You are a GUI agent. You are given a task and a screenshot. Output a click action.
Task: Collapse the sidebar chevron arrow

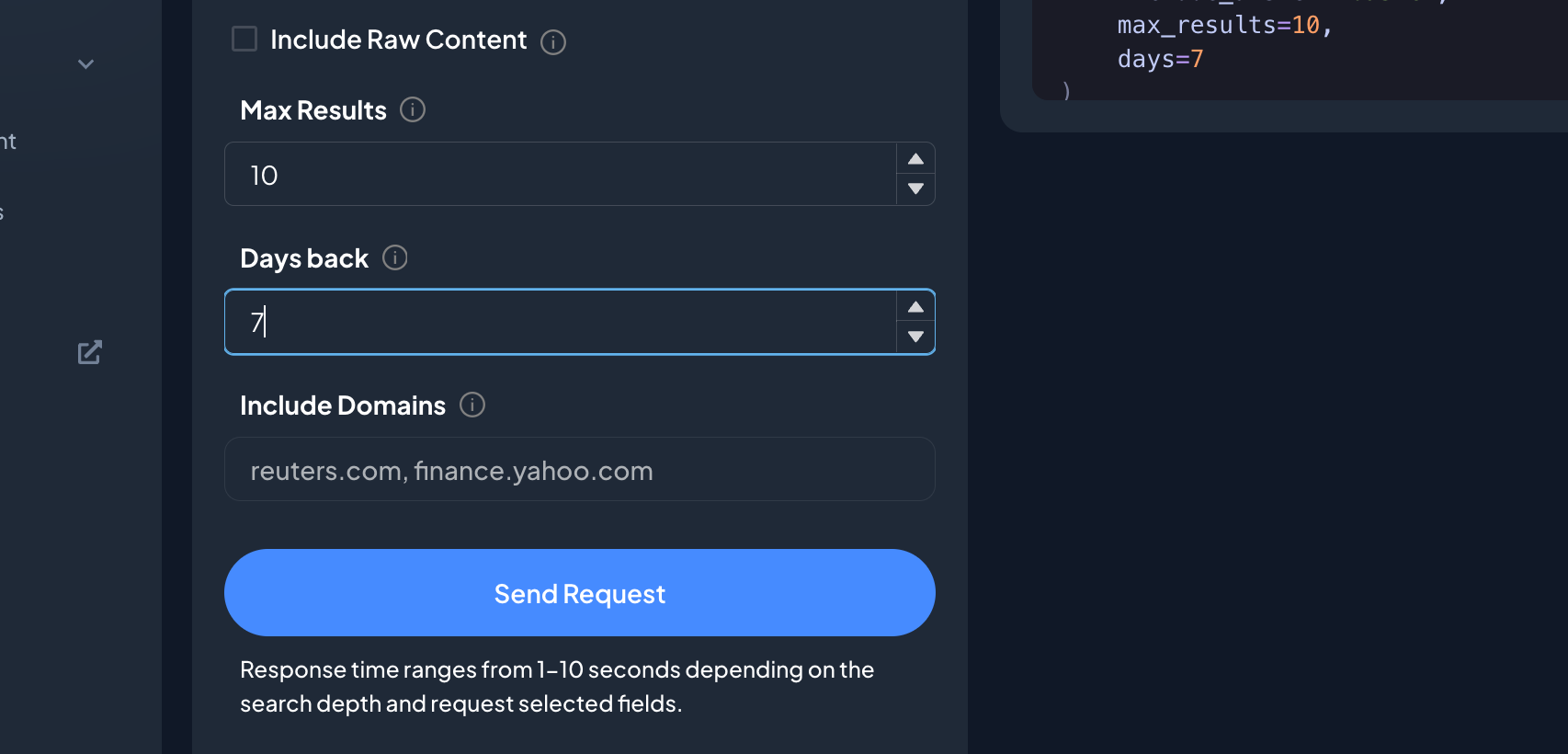pyautogui.click(x=86, y=64)
